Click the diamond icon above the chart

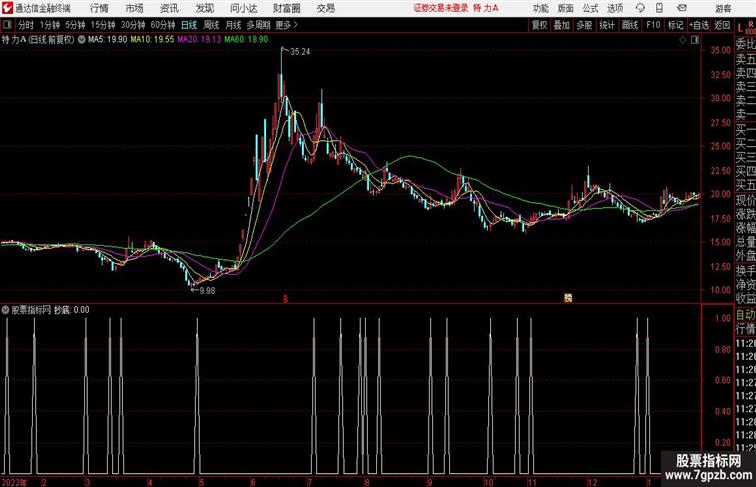[683, 40]
